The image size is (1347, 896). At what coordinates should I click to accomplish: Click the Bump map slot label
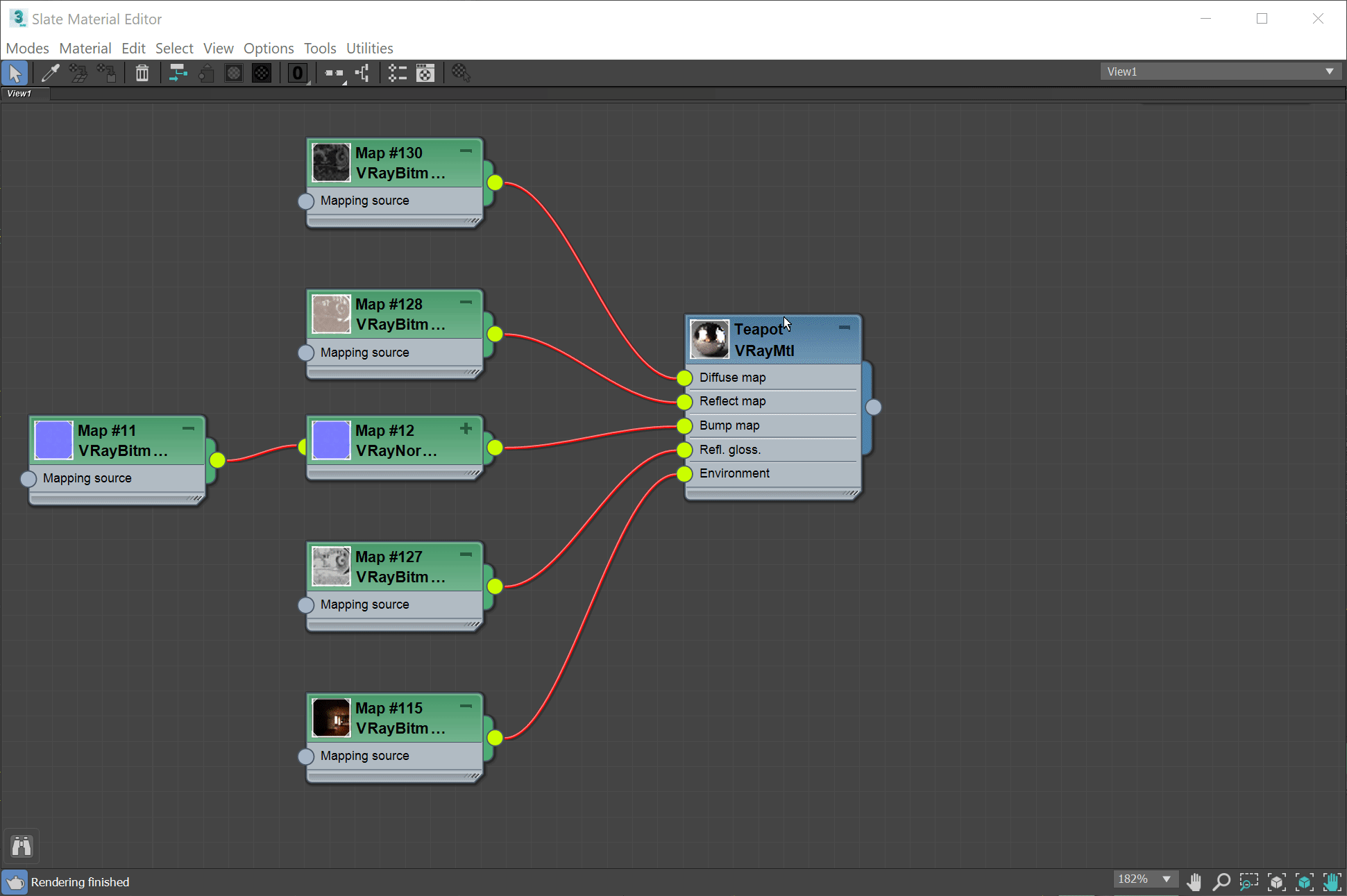point(729,425)
